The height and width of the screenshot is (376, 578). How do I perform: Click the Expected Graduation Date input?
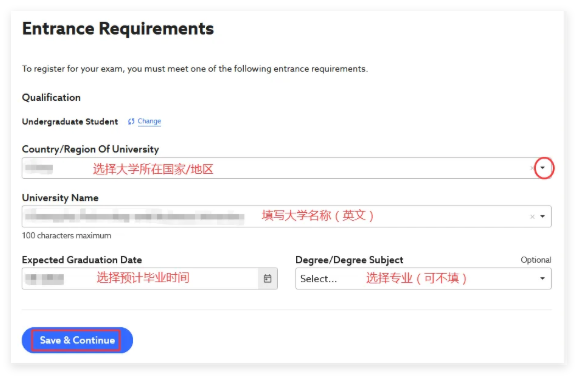coord(140,278)
